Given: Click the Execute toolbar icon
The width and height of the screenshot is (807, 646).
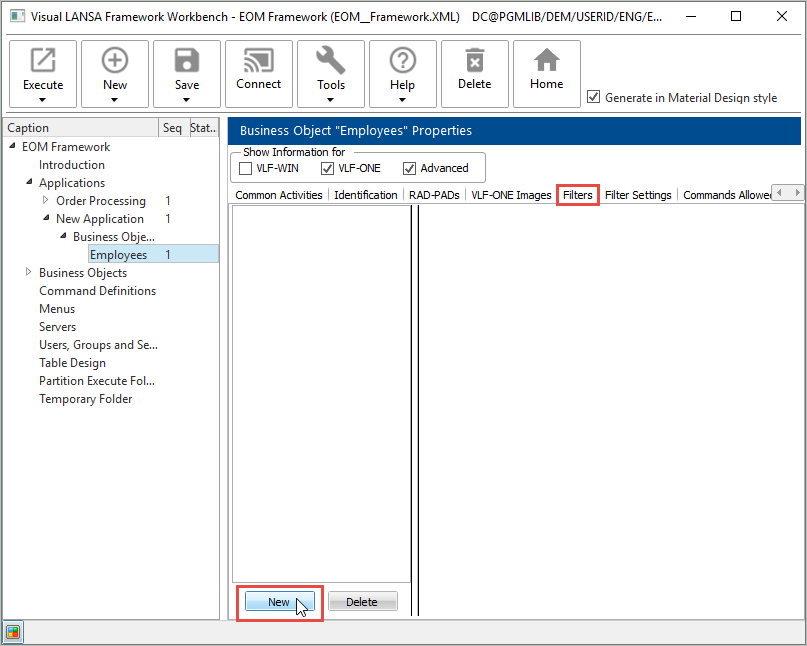Looking at the screenshot, I should coord(43,60).
